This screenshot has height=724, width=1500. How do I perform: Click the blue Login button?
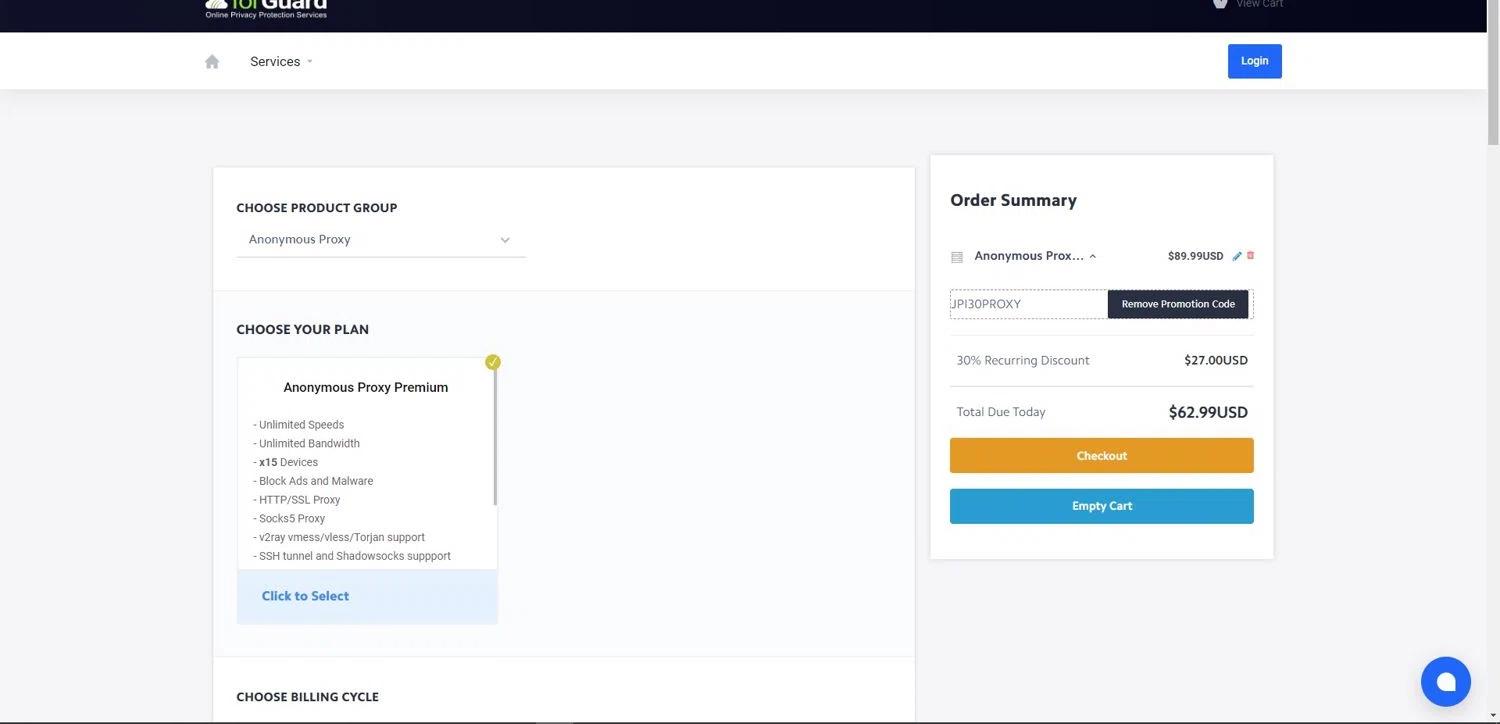coord(1255,61)
